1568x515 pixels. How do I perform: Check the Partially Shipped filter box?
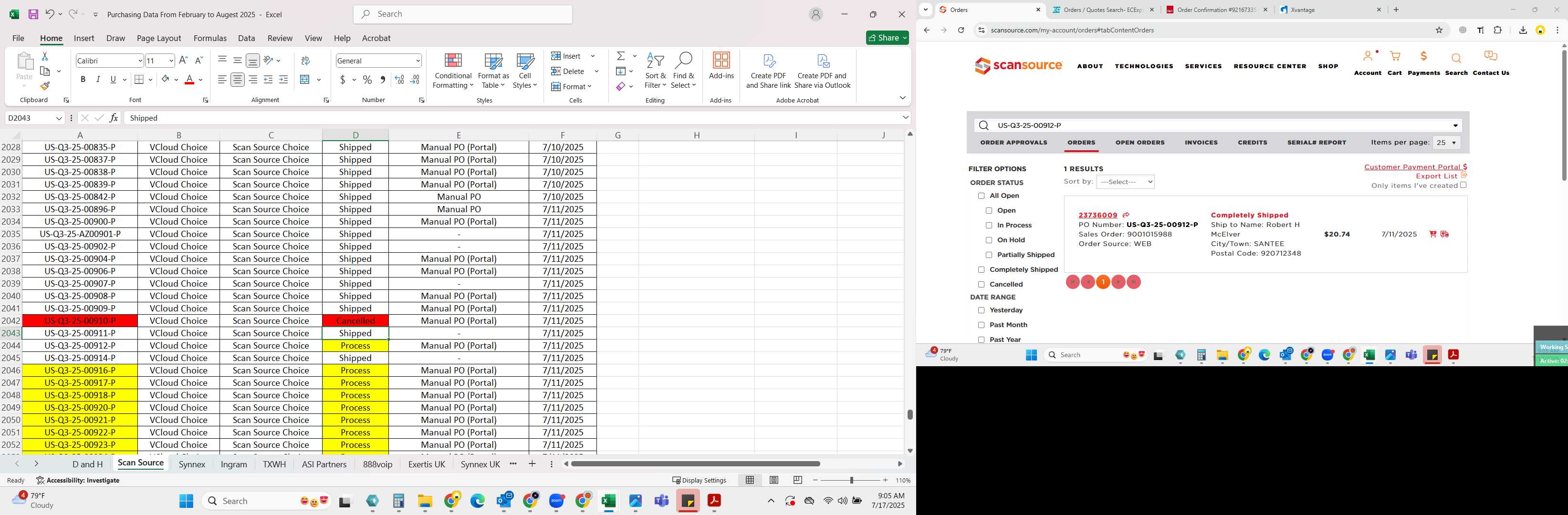pos(989,255)
